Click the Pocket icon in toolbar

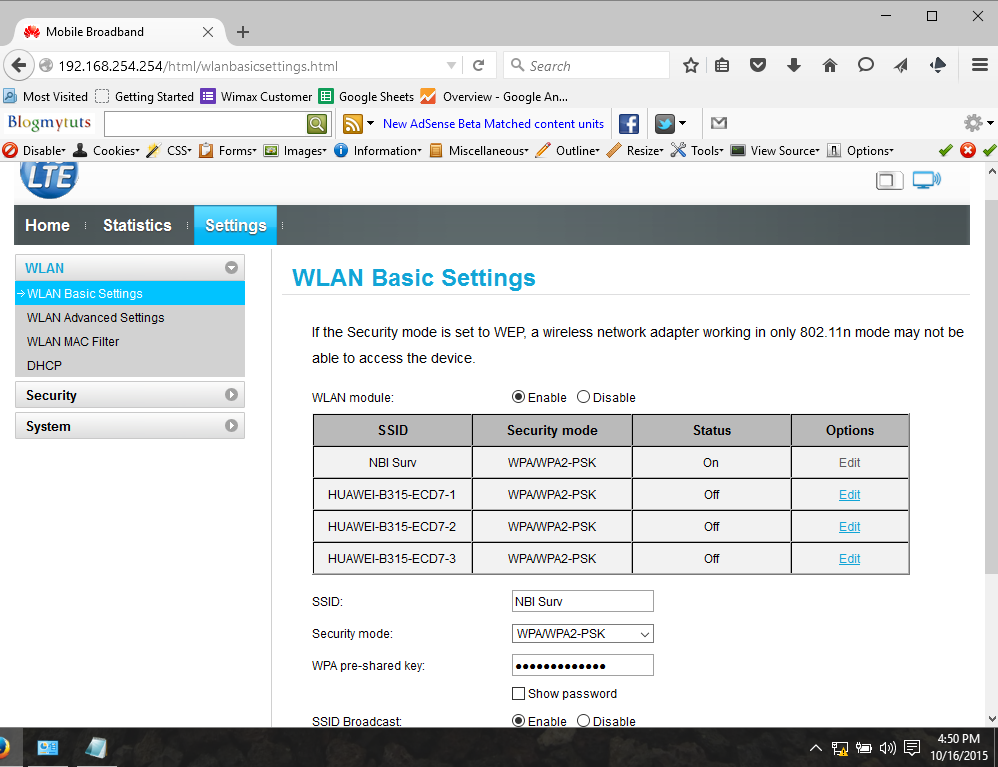[x=757, y=65]
